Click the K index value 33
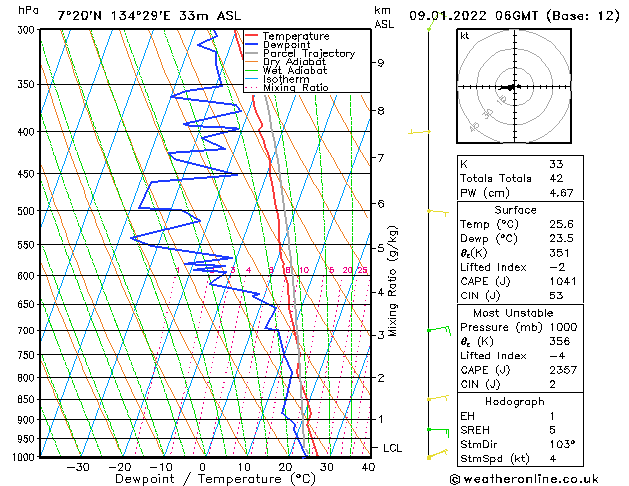This screenshot has height=486, width=629. coord(556,164)
